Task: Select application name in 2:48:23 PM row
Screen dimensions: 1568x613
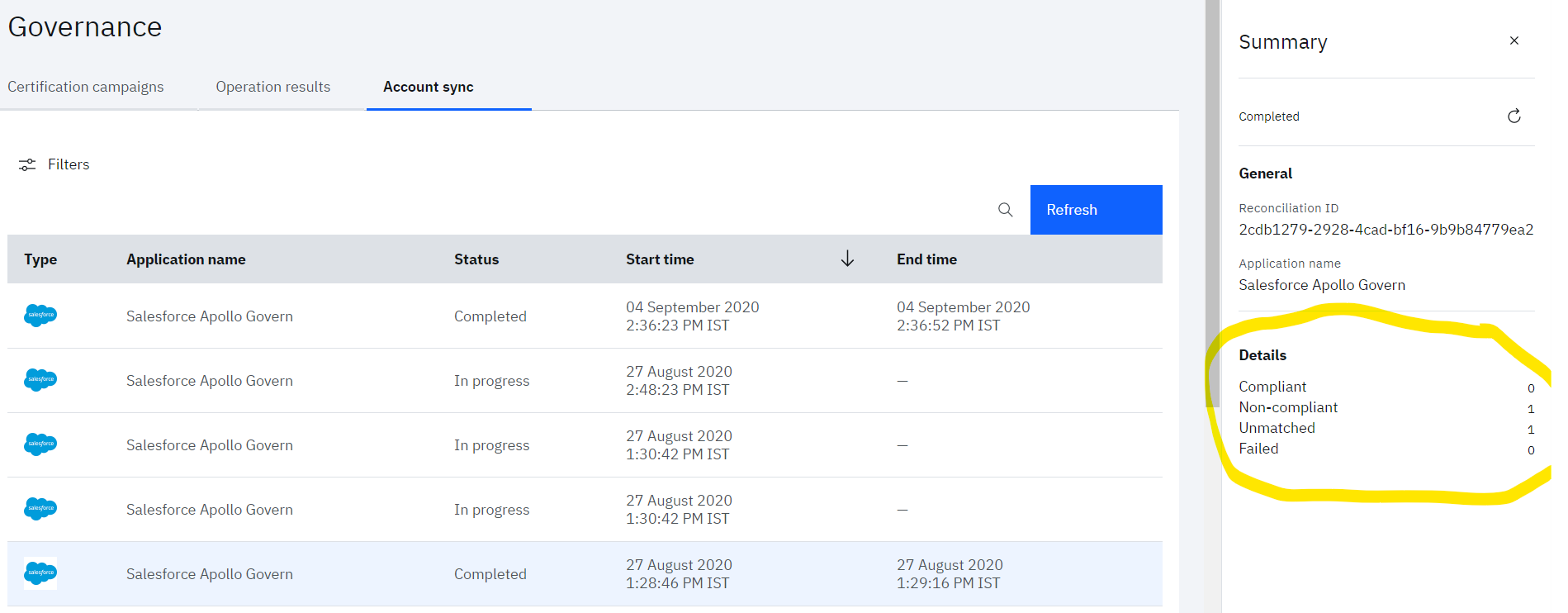Action: pos(210,381)
